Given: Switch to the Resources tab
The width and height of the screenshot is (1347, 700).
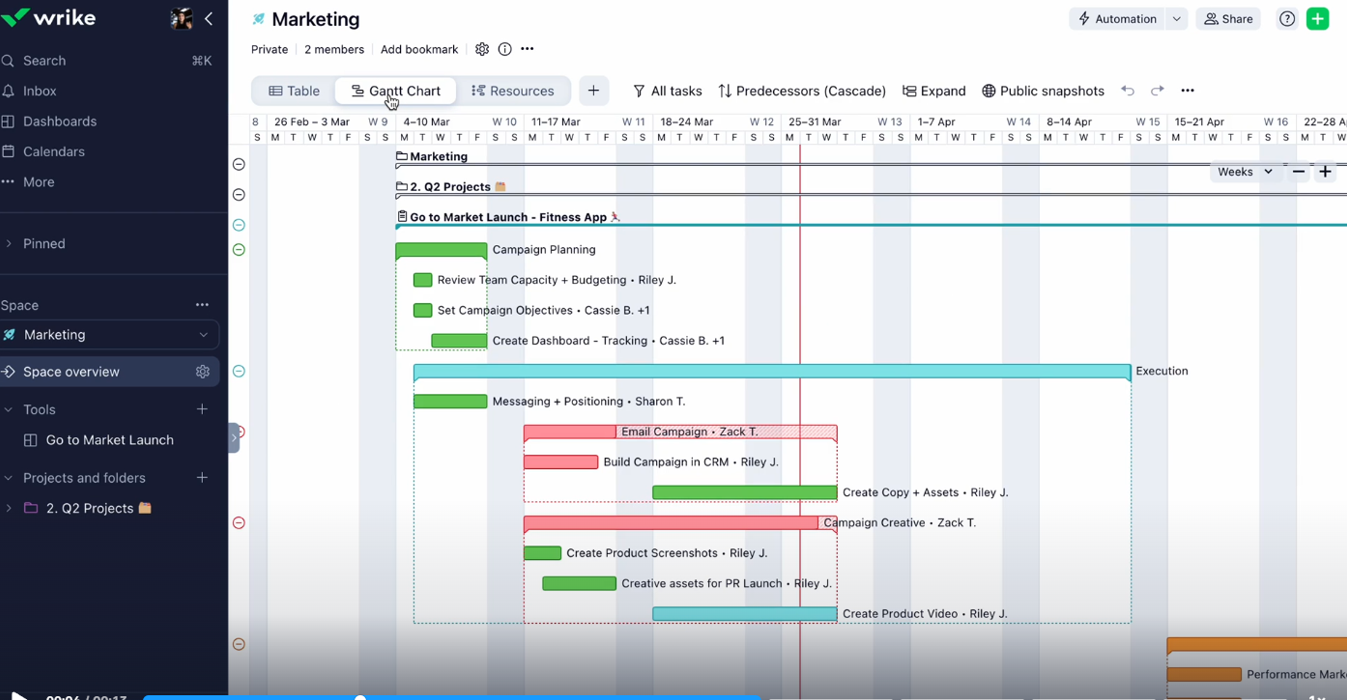Looking at the screenshot, I should [x=512, y=91].
